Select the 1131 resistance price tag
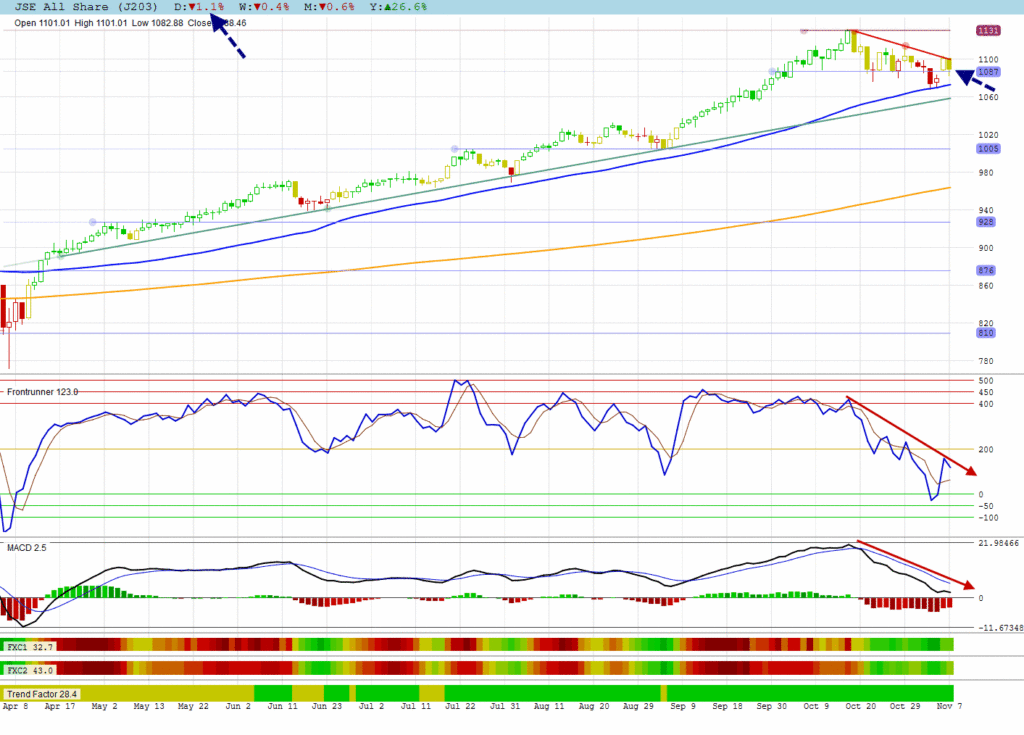 [x=988, y=31]
